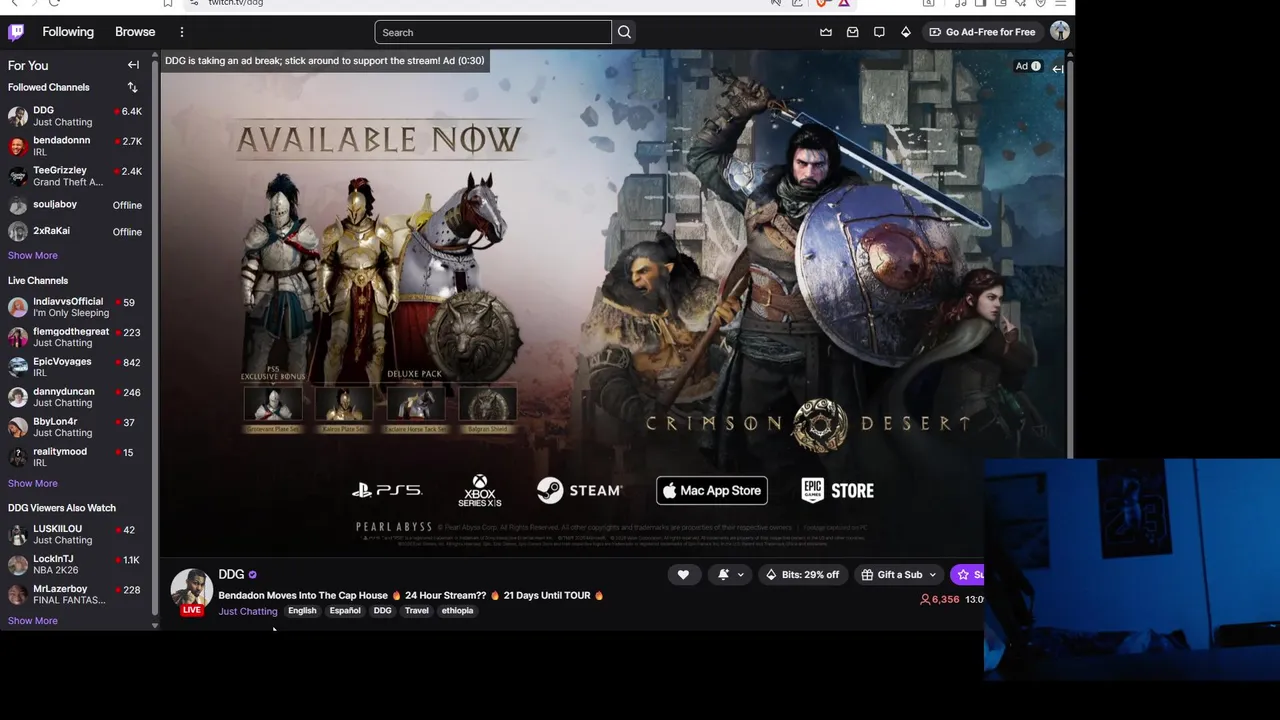Click the Followed Channels heading
This screenshot has height=720, width=1280.
[49, 87]
